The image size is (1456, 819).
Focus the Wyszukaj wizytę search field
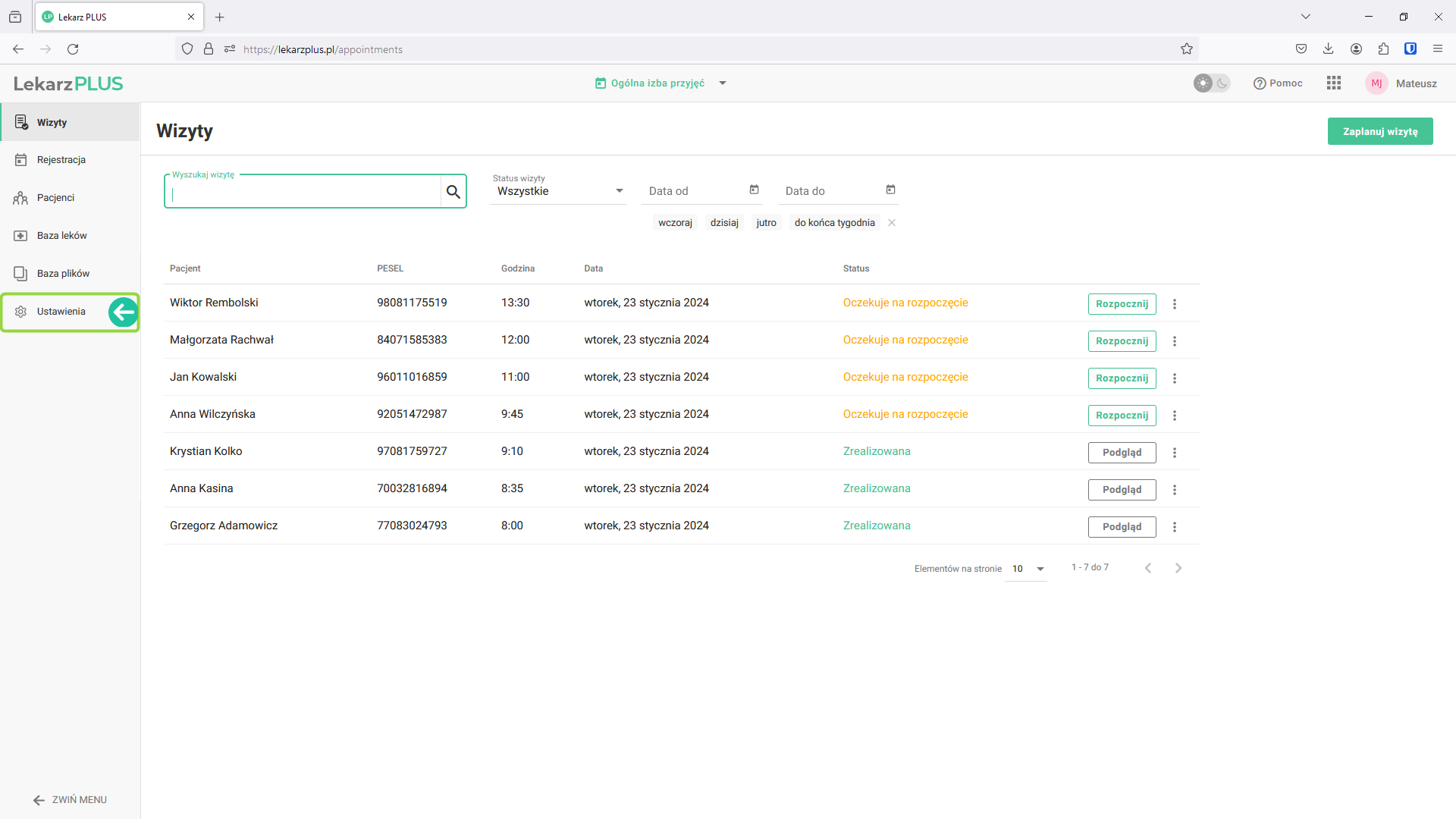(303, 192)
